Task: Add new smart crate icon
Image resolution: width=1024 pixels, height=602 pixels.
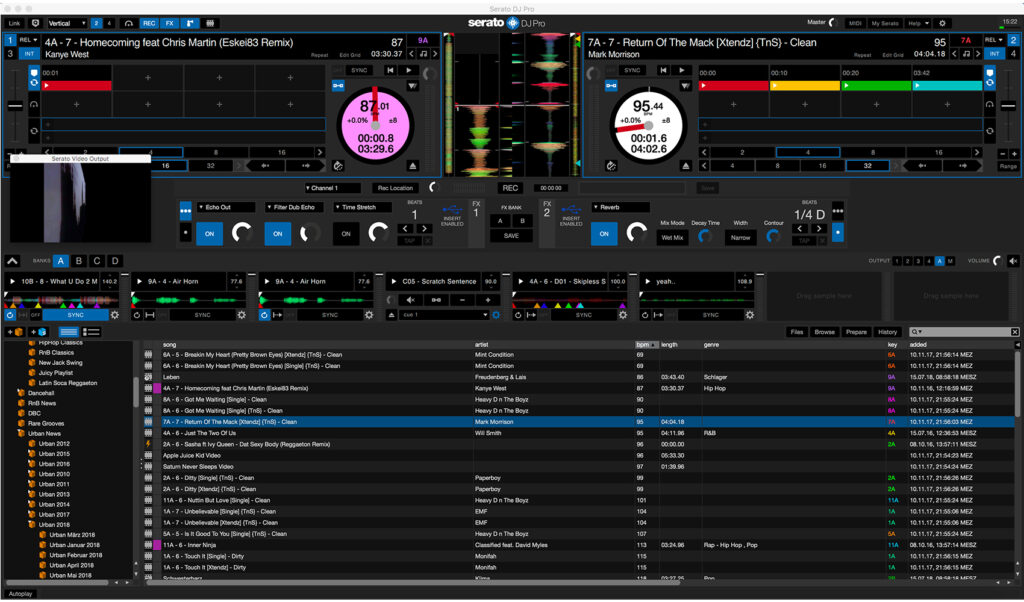Action: tap(39, 332)
